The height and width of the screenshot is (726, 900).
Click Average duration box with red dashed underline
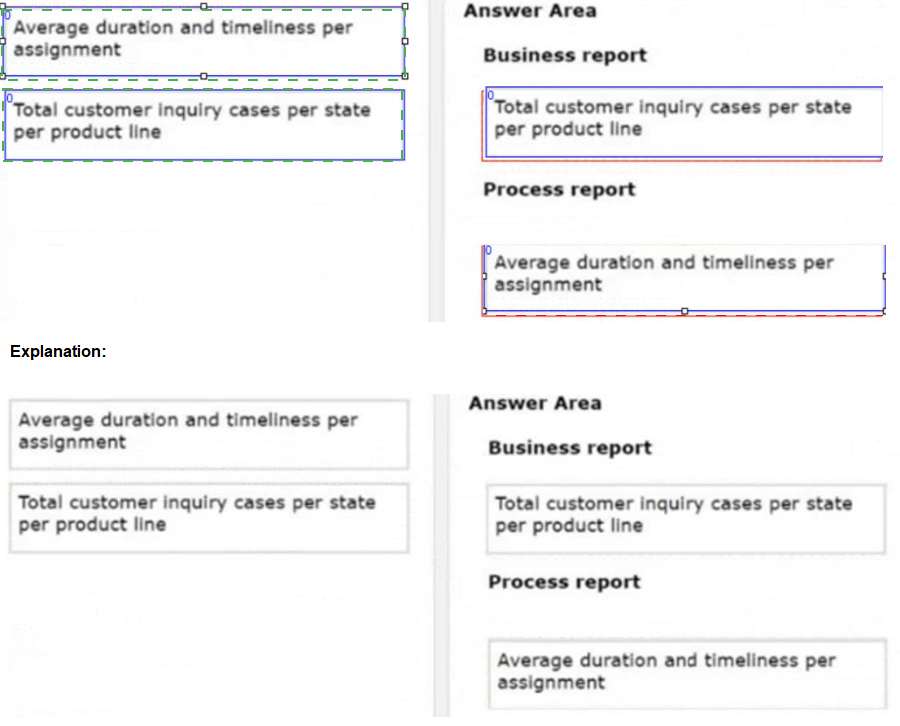point(684,279)
